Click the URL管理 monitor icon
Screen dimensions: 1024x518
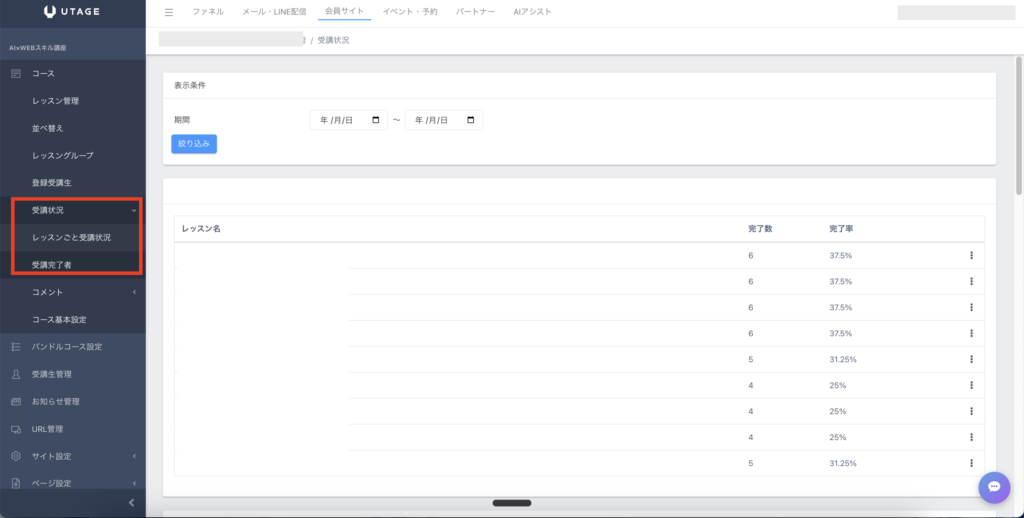[x=16, y=429]
